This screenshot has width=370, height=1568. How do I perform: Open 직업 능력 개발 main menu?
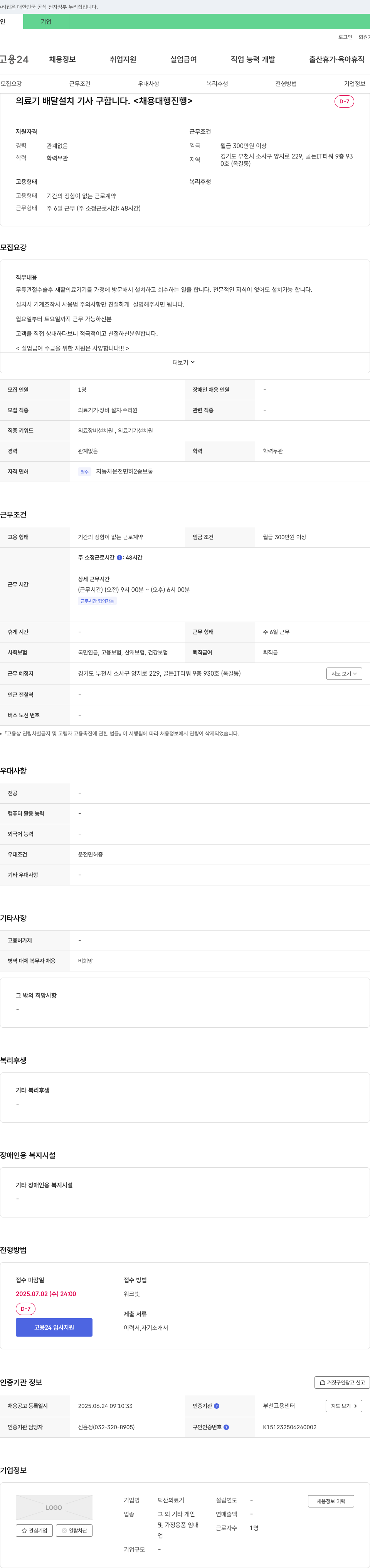(x=252, y=59)
